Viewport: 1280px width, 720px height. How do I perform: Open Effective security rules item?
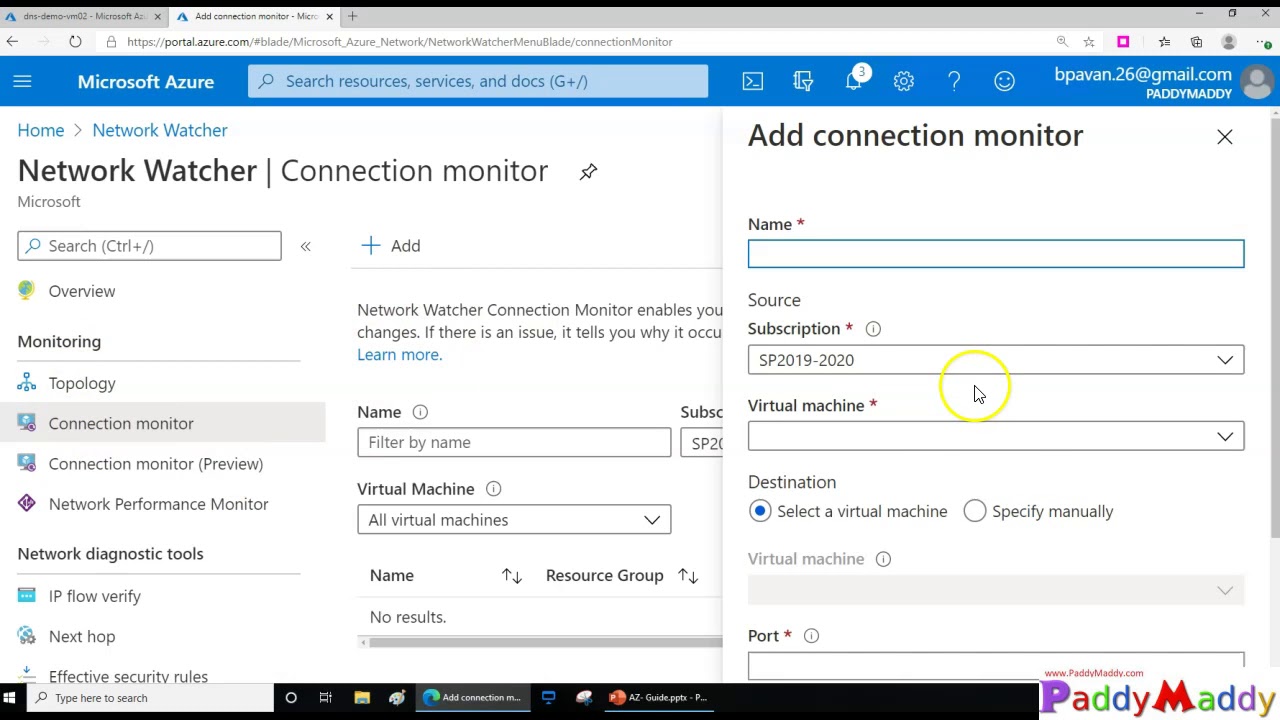[128, 676]
